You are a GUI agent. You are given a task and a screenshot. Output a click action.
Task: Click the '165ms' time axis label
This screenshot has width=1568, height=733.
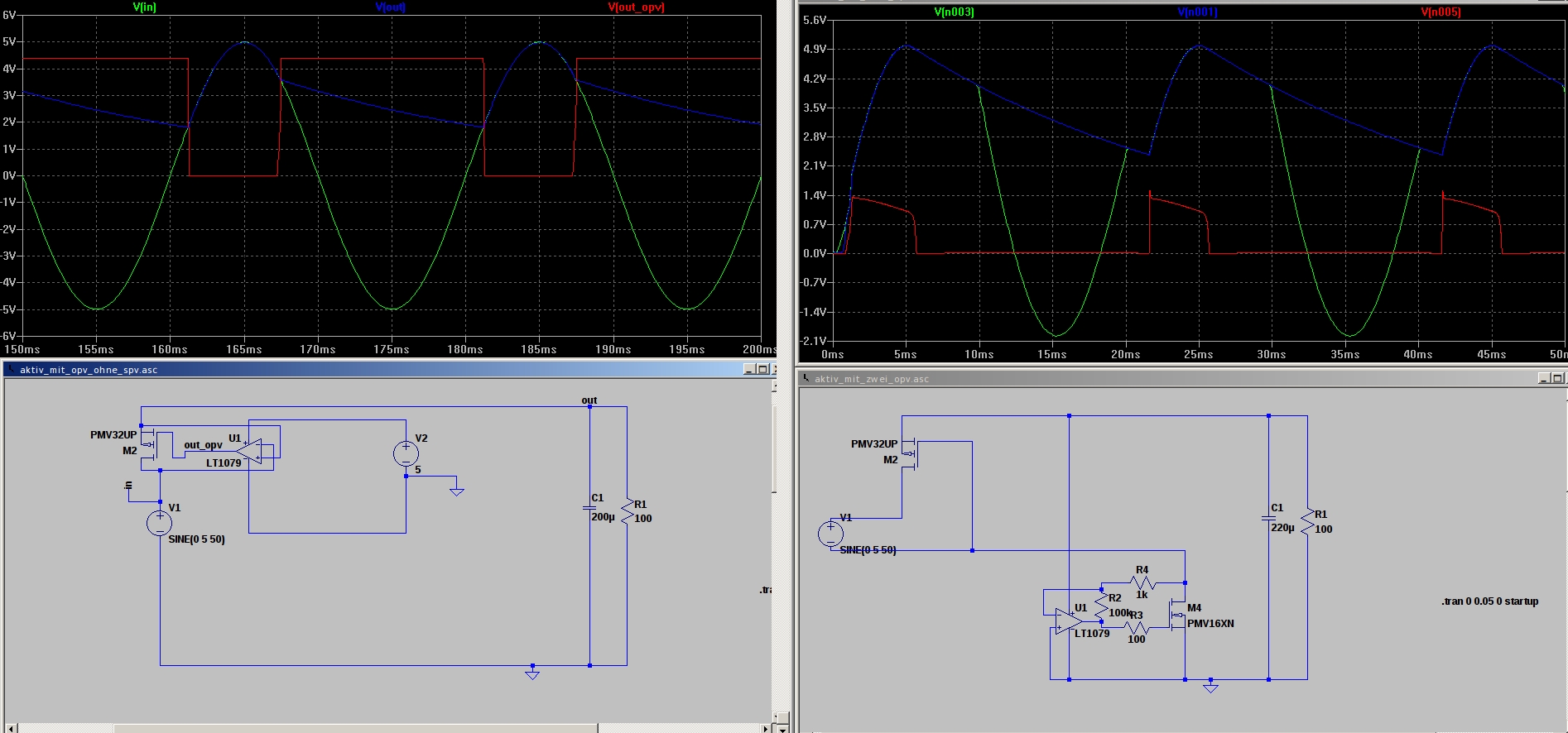pos(244,350)
